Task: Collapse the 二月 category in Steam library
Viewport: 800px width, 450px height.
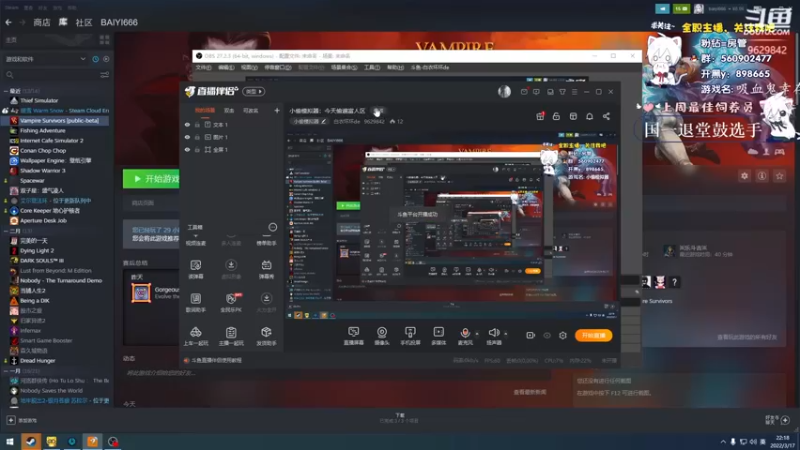Action: pyautogui.click(x=6, y=231)
